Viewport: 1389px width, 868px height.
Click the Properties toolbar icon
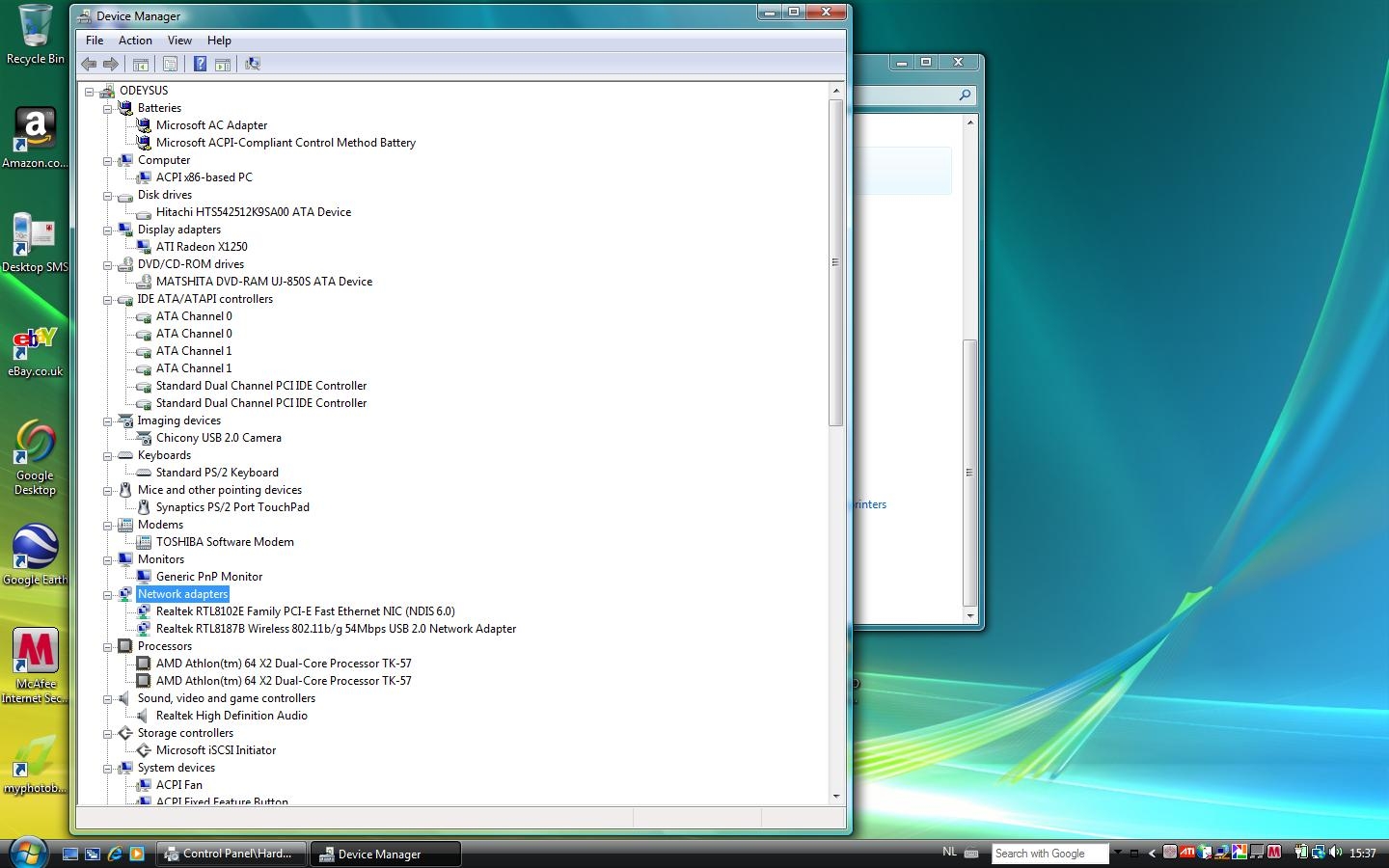click(170, 64)
